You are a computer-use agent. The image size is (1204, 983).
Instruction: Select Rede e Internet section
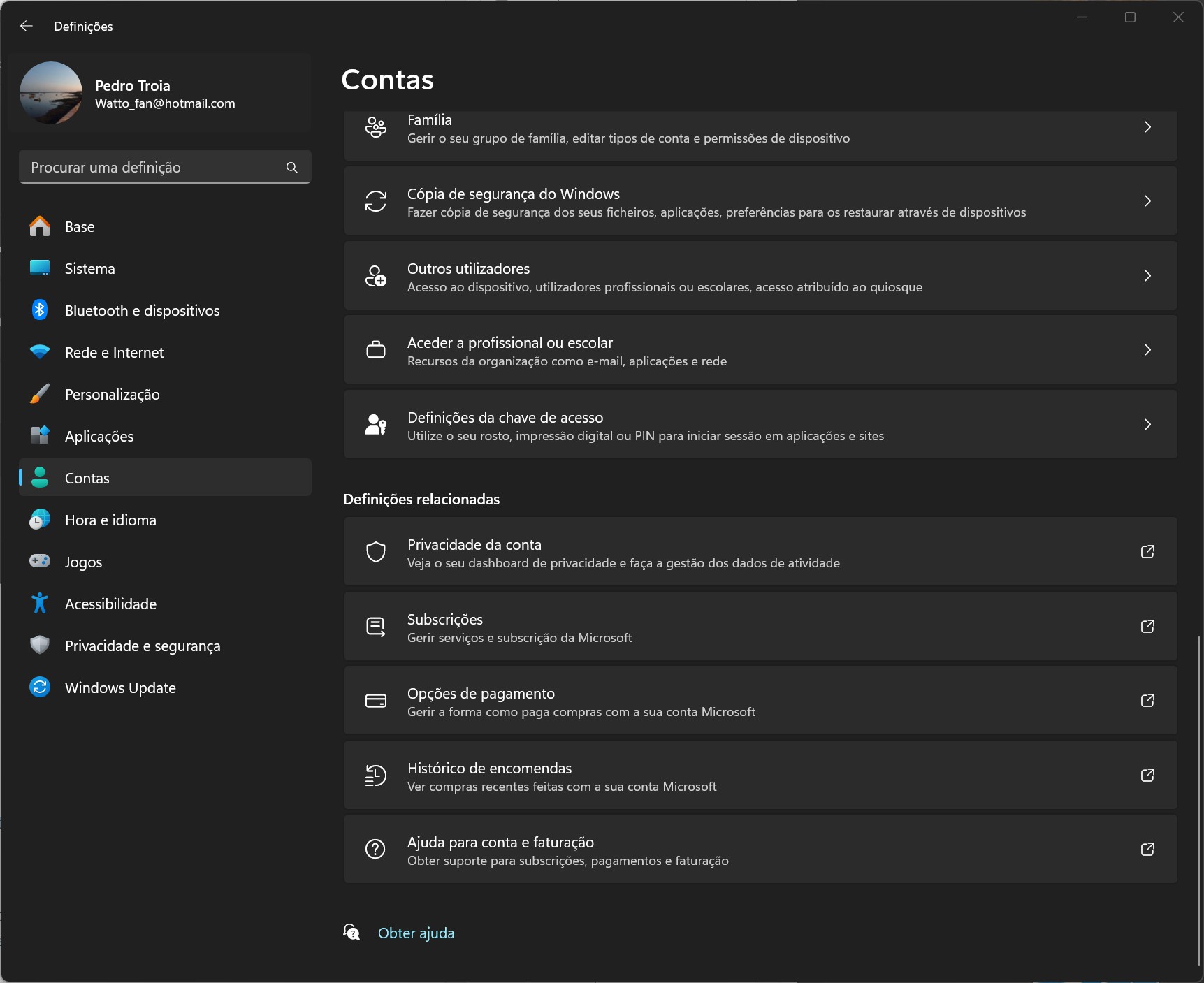pos(114,353)
